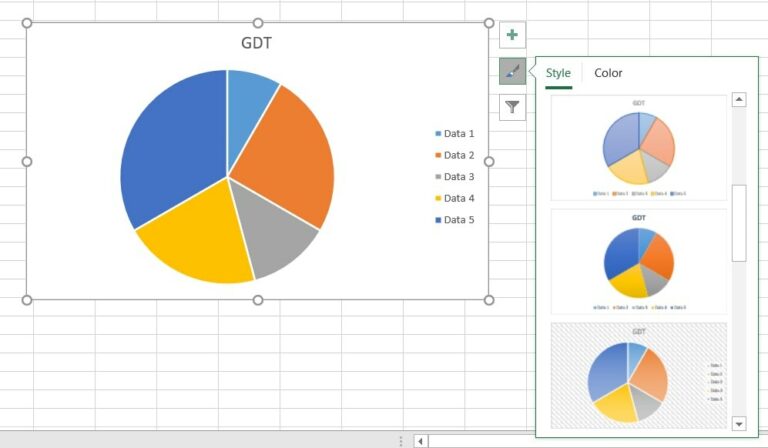Apply the second pie chart style thumbnail
The image size is (768, 448).
tap(639, 261)
